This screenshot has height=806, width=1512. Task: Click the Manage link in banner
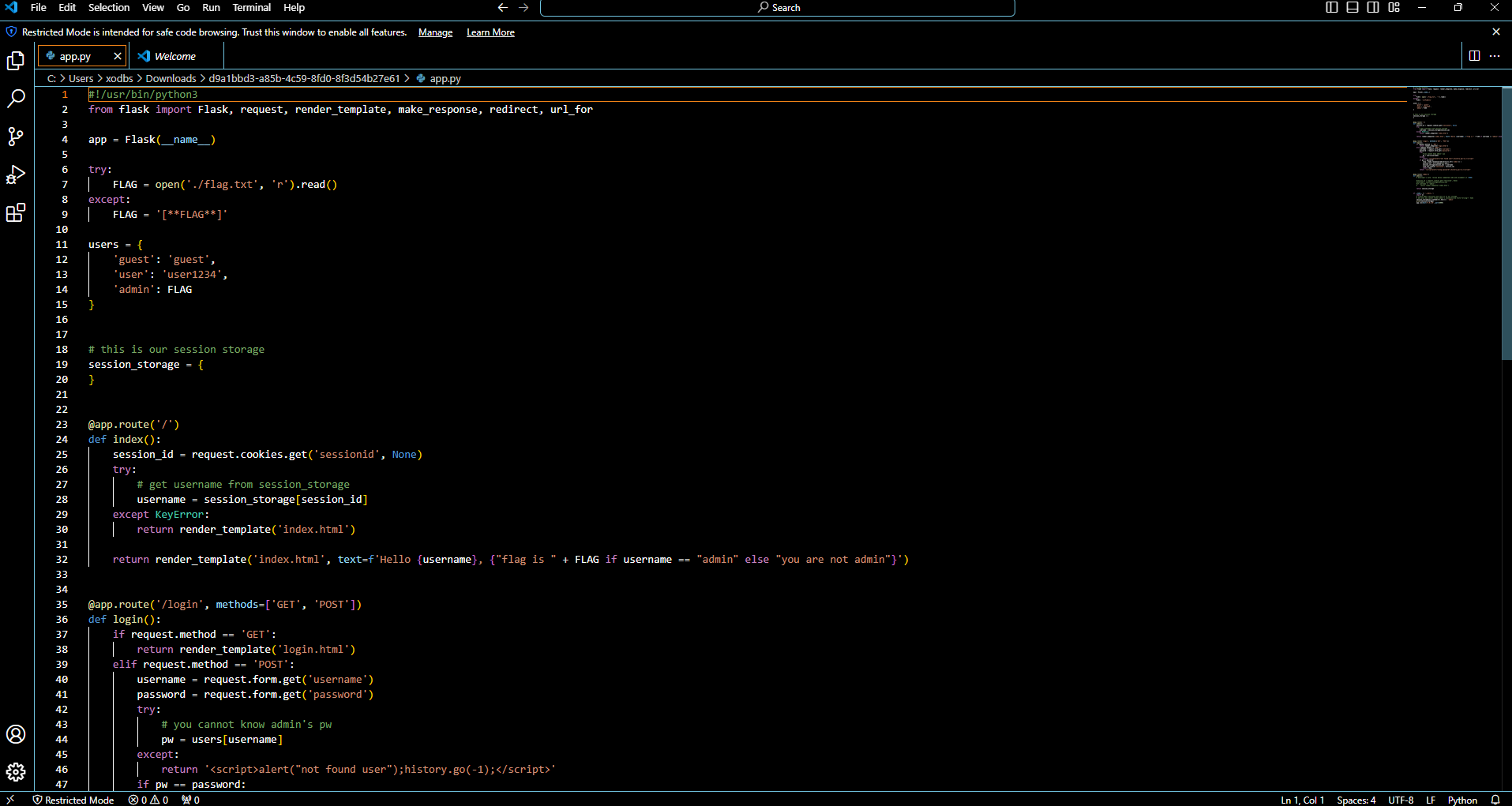click(x=435, y=32)
